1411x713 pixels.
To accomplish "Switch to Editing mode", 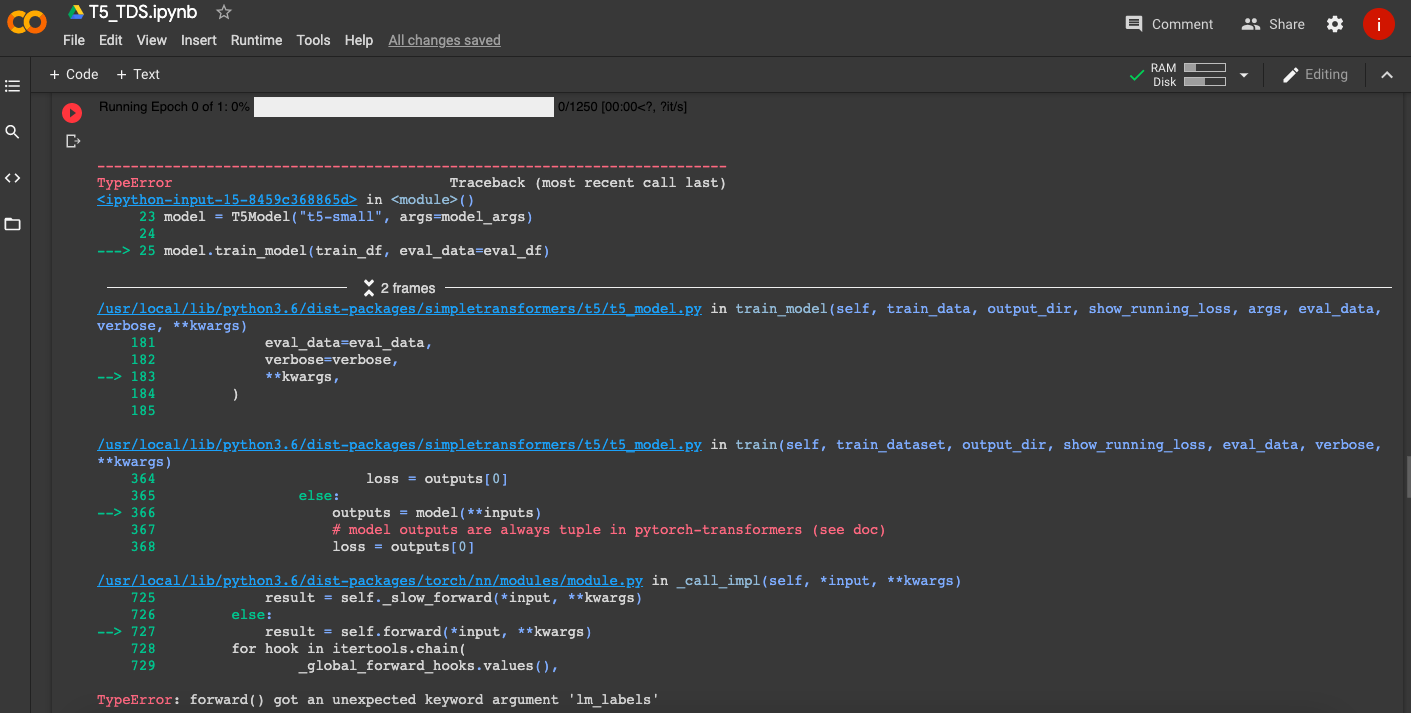I will (1315, 74).
